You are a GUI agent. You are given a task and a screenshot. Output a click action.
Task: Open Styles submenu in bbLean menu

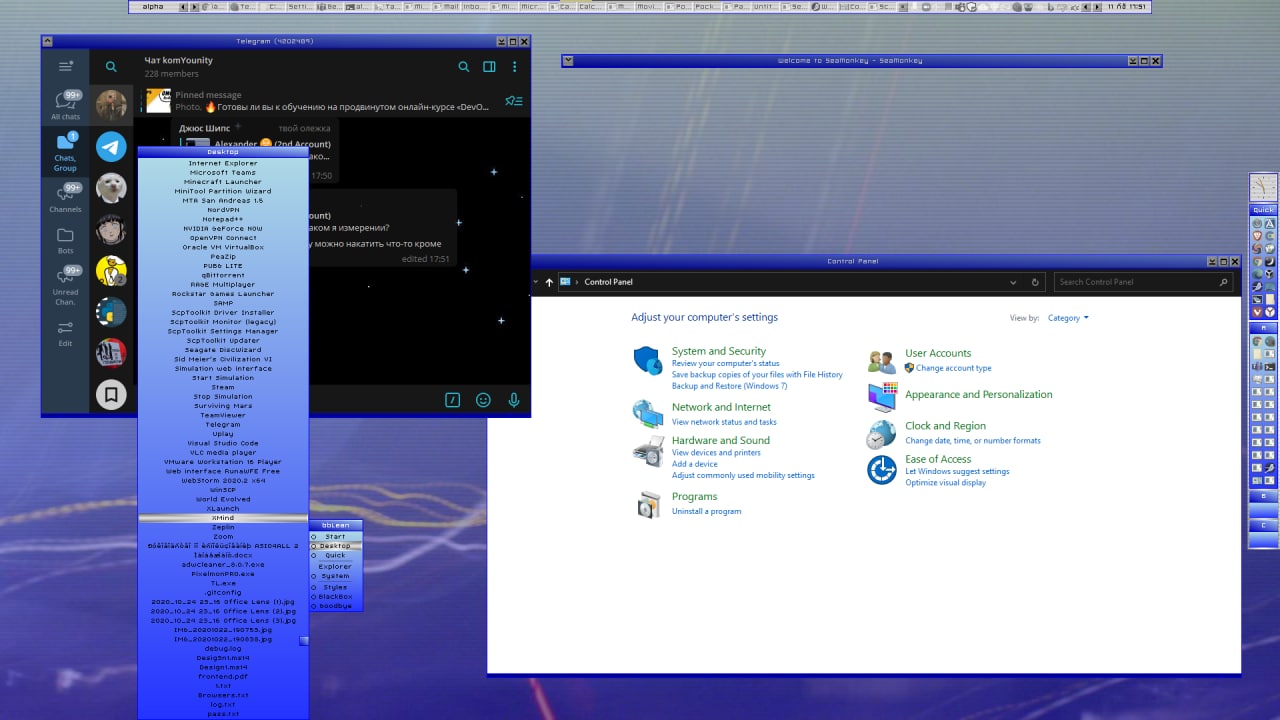[x=335, y=587]
